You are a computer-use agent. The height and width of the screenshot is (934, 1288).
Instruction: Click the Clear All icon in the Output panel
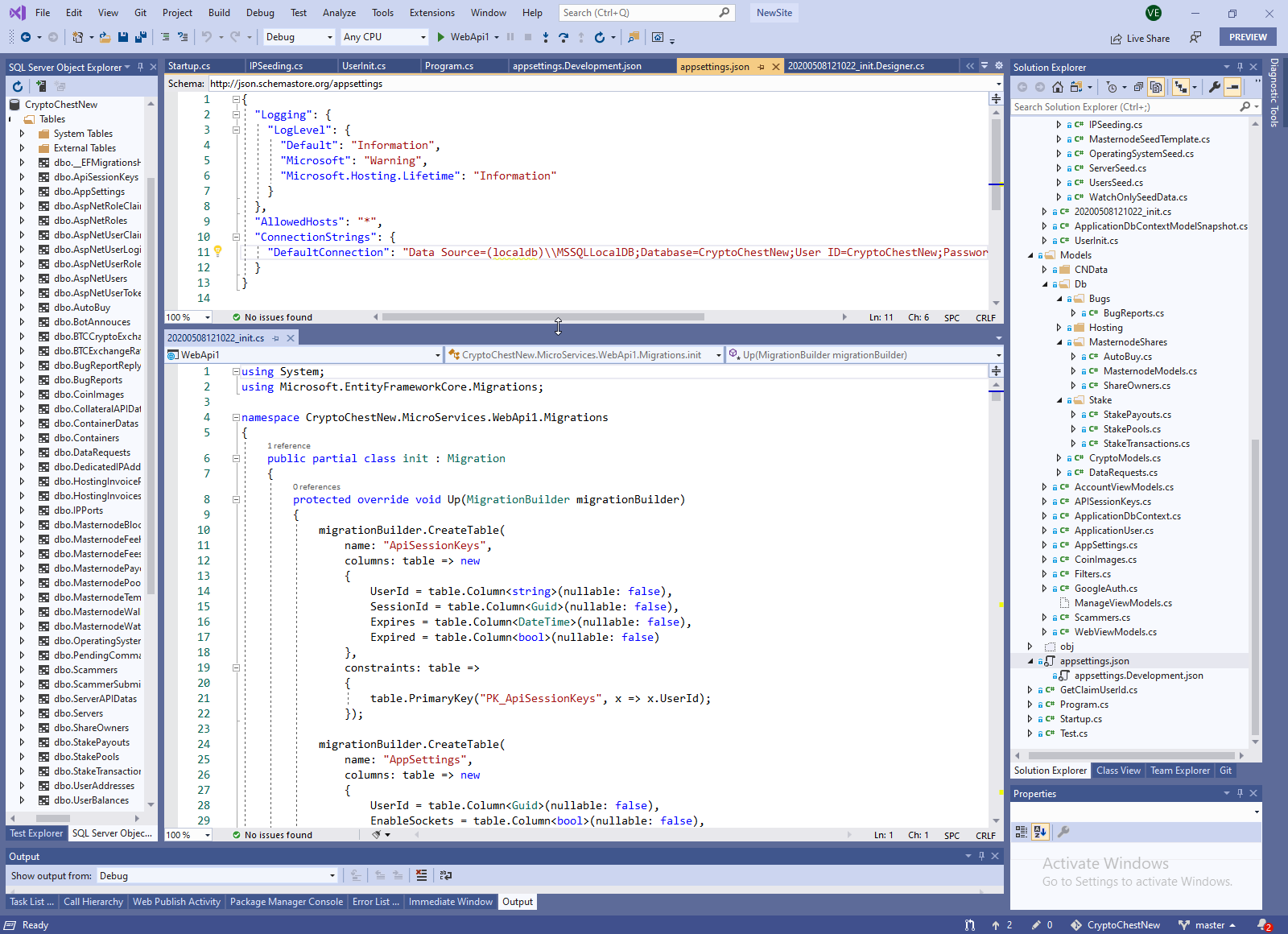pos(421,875)
